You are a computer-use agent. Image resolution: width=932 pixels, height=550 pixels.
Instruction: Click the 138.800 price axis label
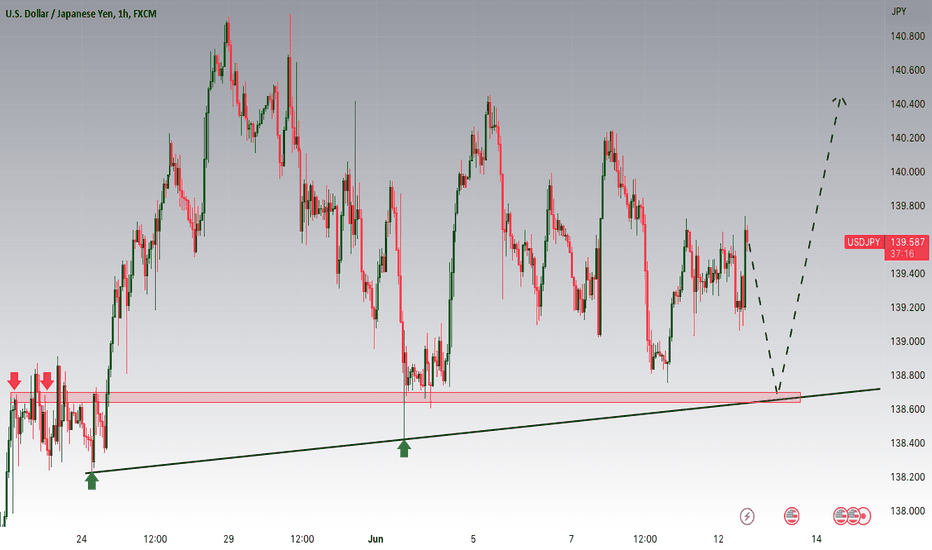click(x=908, y=375)
